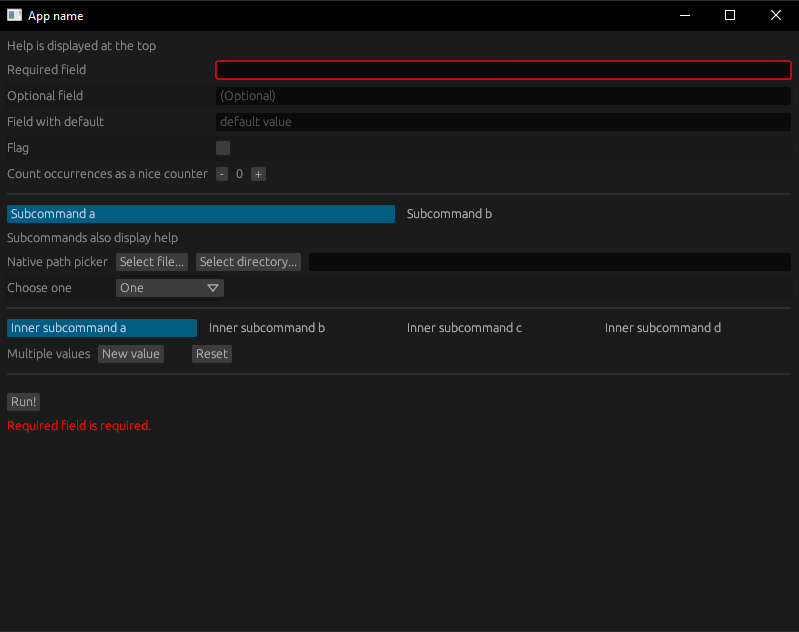The width and height of the screenshot is (799, 632).
Task: Switch to Subcommand b tab
Action: [449, 214]
